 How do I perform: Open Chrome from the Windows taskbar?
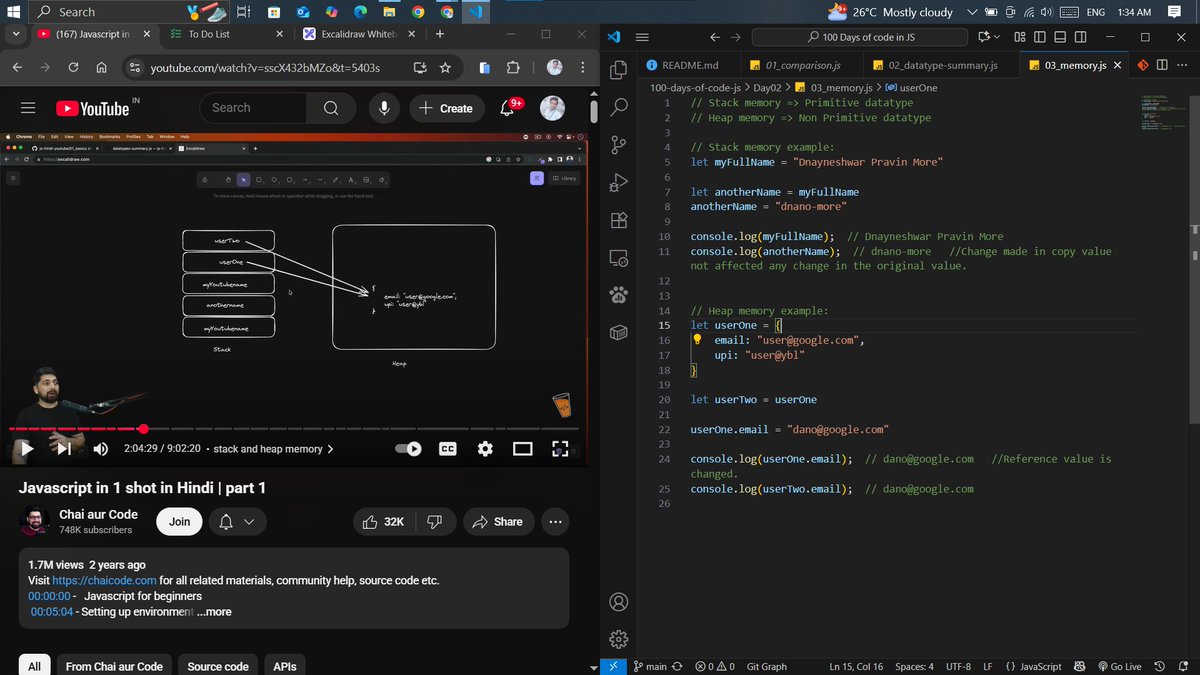[x=418, y=12]
